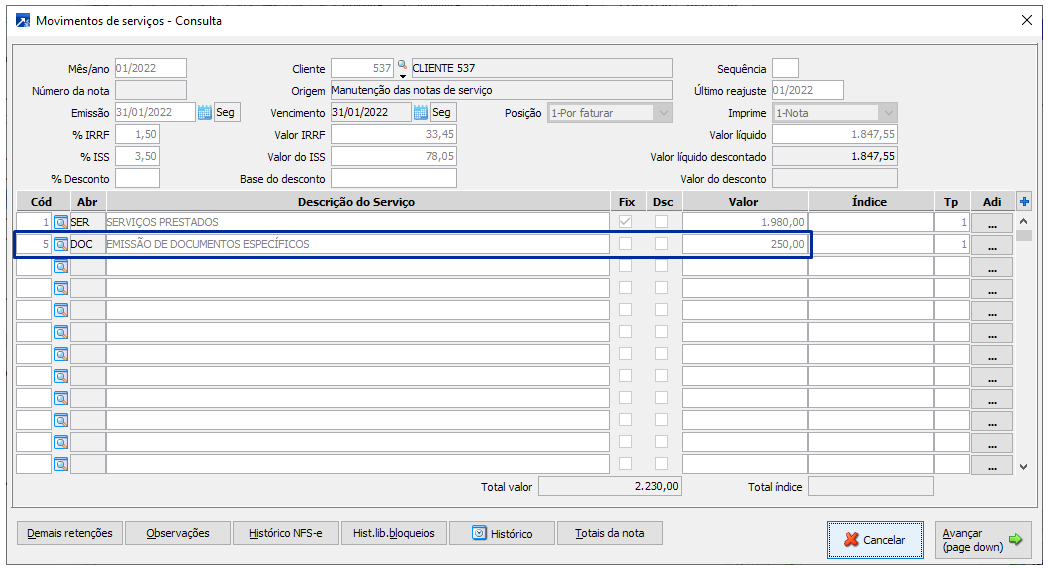Screen dimensions: 1048x568
Task: Click the Valor IRRF field 33,45
Action: [394, 134]
